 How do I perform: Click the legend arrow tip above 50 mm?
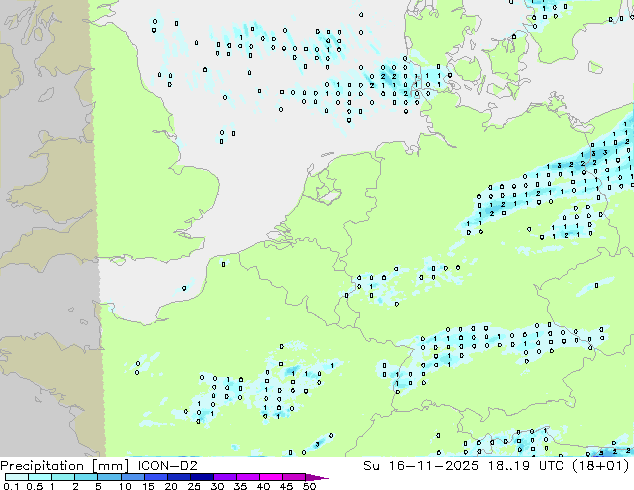pos(317,477)
